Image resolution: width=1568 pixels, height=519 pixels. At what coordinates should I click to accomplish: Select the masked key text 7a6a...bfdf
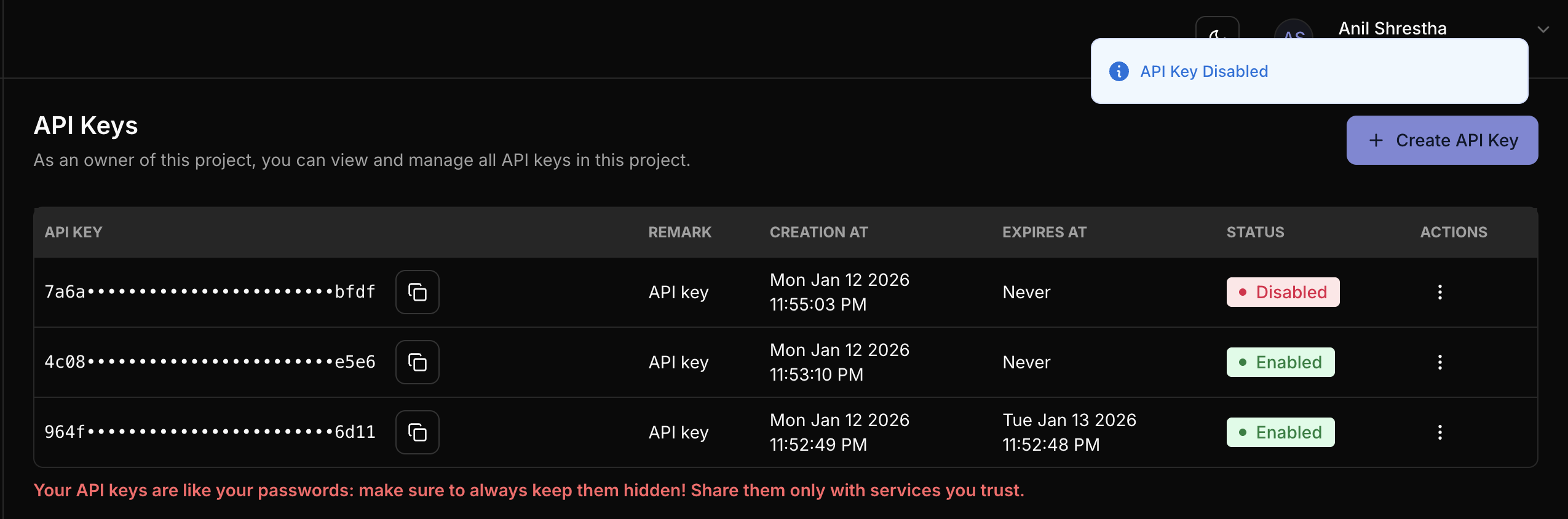point(210,292)
